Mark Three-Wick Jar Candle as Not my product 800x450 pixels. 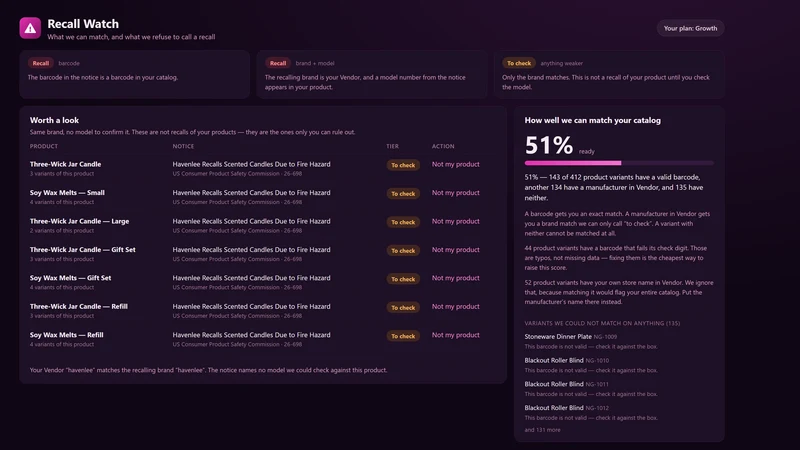point(456,164)
